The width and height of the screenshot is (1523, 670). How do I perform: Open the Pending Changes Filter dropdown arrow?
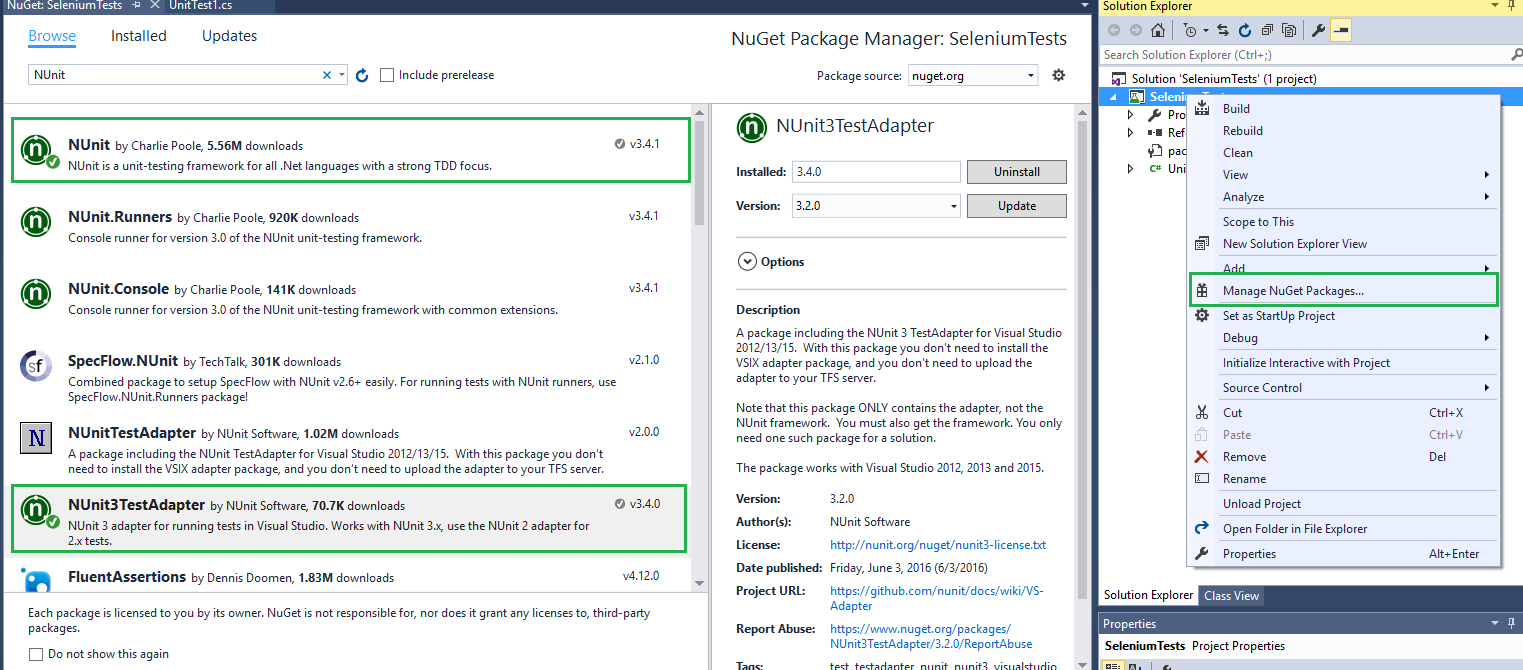click(x=1205, y=30)
